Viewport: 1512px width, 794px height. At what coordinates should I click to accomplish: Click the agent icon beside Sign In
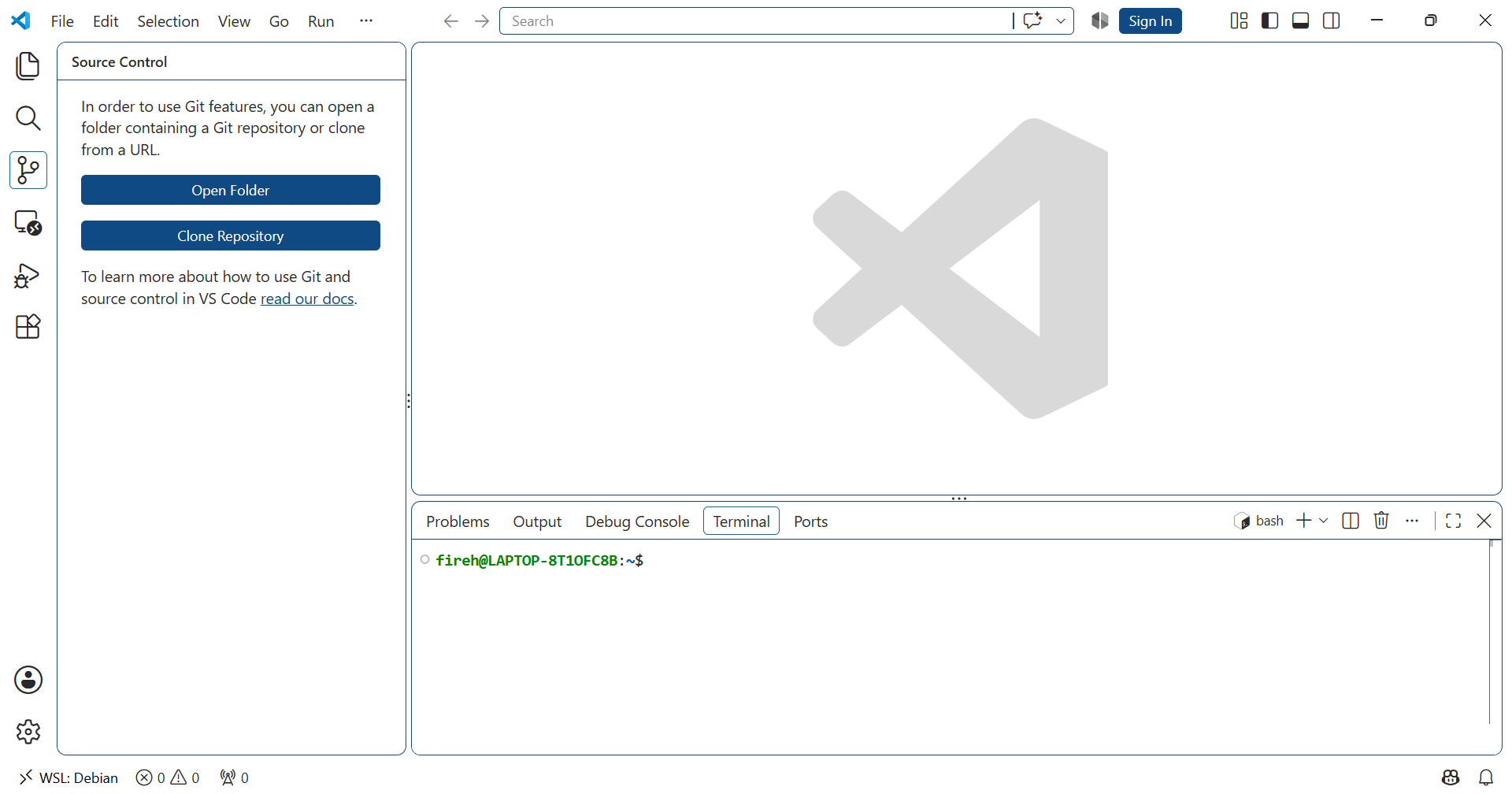1100,20
